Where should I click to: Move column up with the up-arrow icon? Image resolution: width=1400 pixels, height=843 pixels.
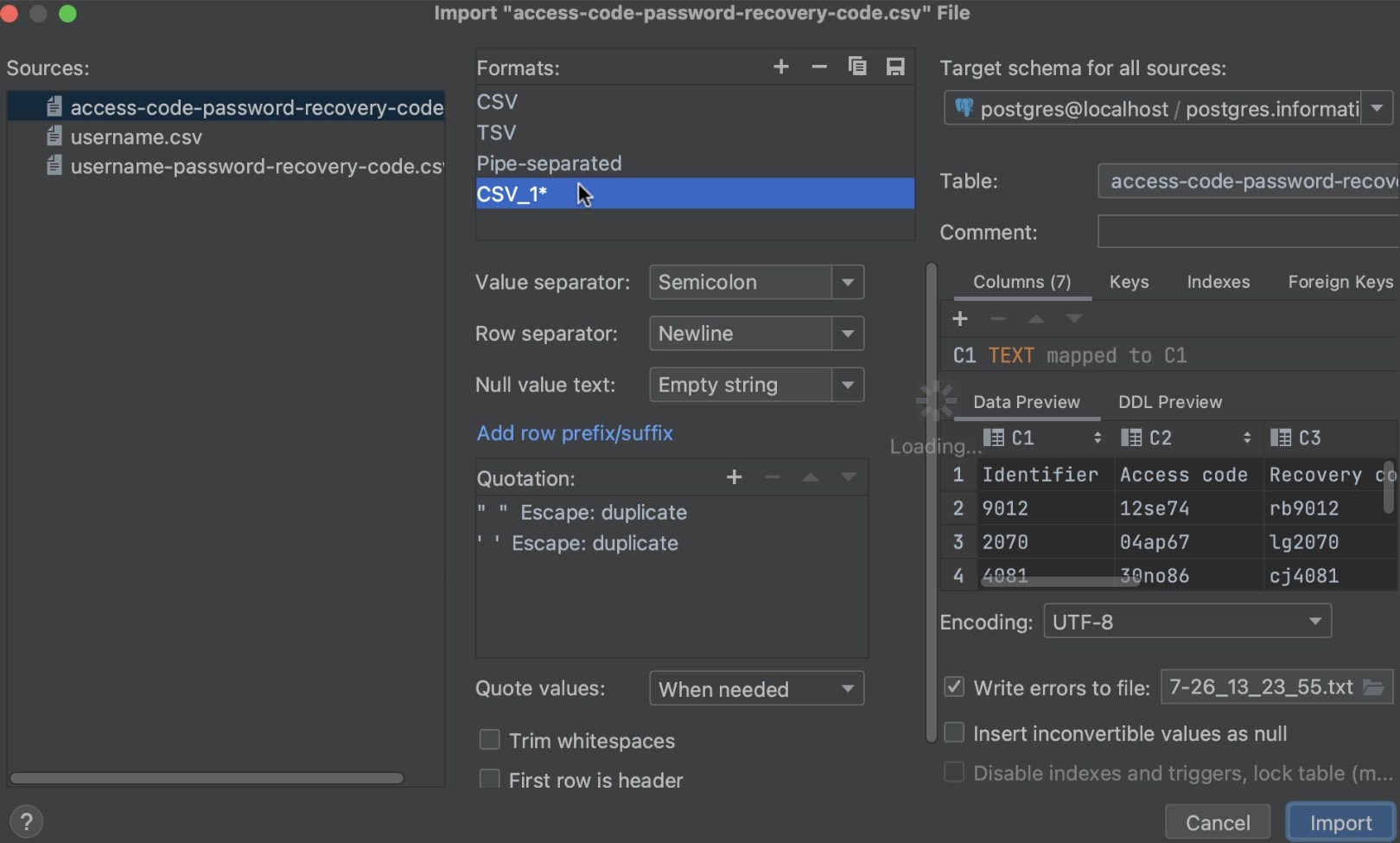point(1035,318)
